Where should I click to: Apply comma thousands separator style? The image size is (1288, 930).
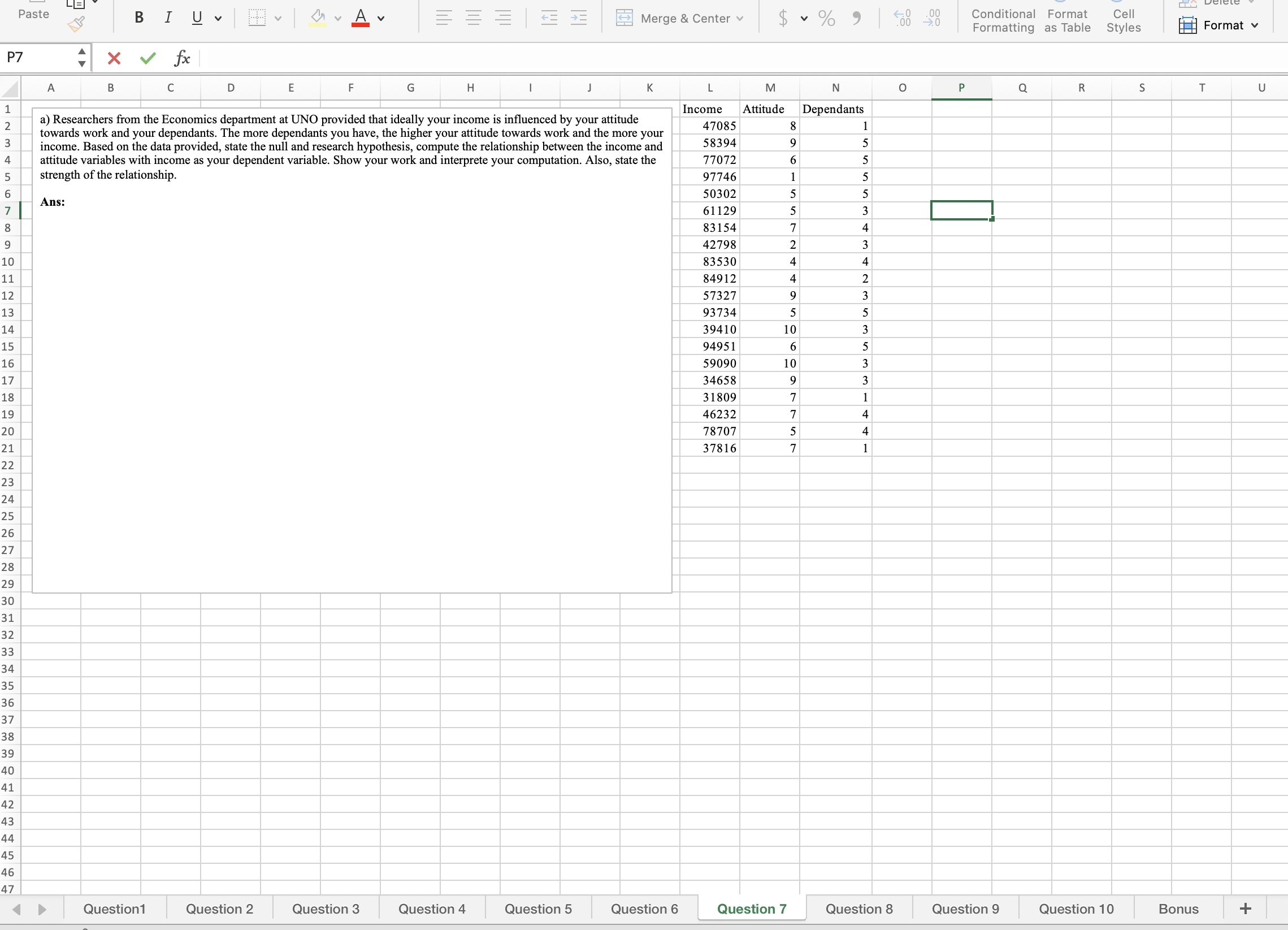(x=856, y=18)
